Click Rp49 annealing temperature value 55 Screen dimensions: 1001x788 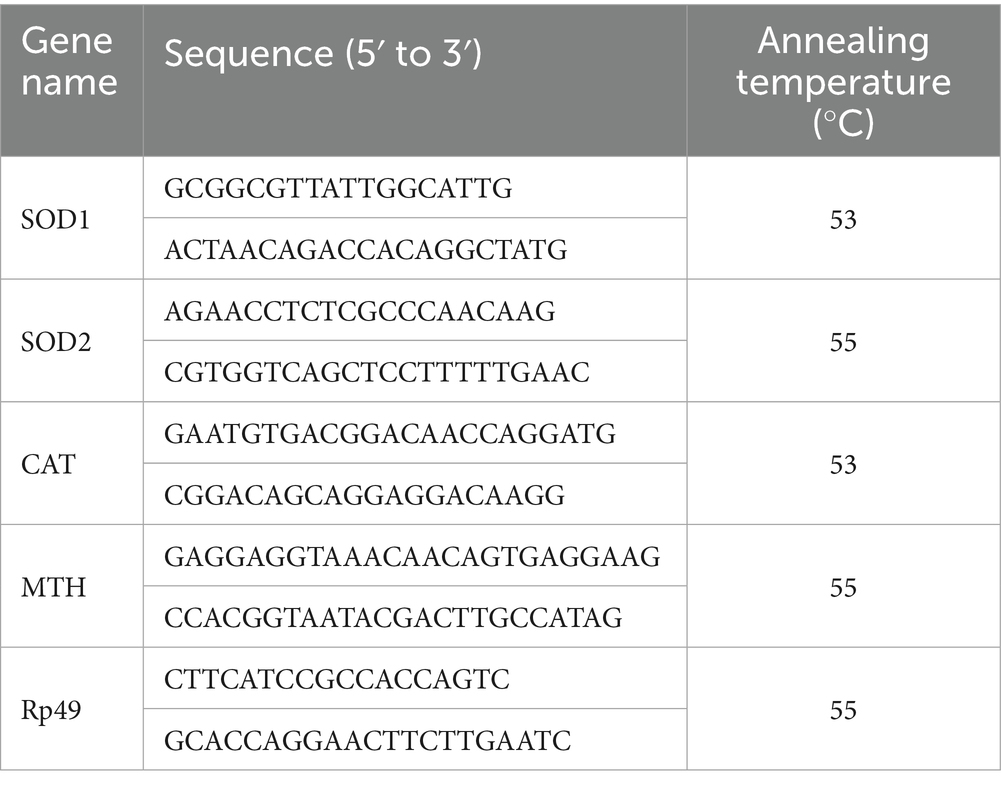[x=843, y=710]
